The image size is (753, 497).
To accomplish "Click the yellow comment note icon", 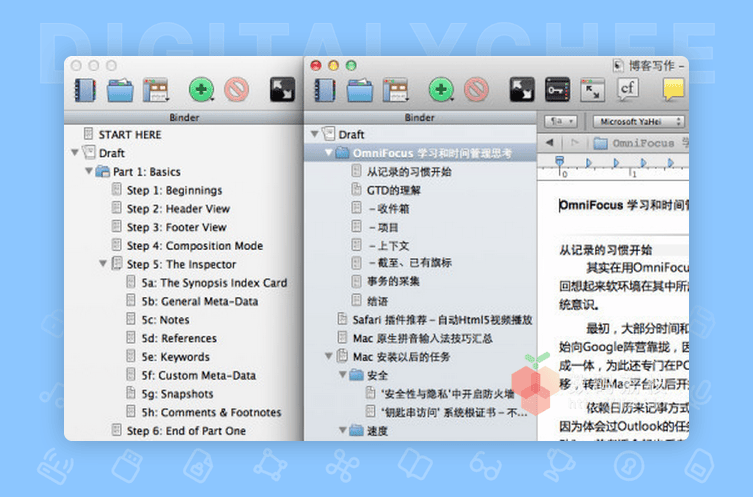I will pos(674,90).
